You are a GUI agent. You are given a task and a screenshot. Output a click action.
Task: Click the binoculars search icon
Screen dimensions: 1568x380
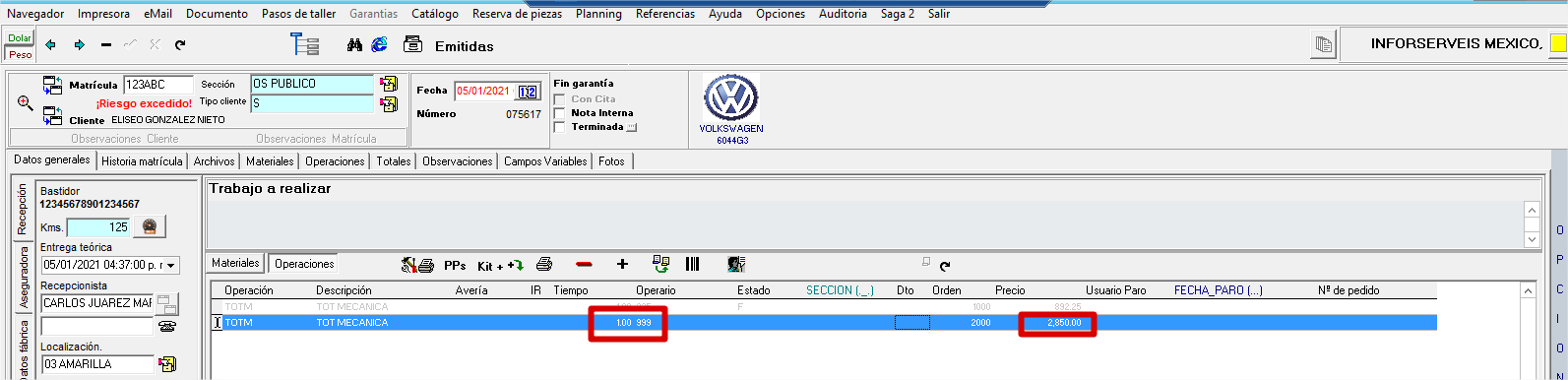pos(355,45)
